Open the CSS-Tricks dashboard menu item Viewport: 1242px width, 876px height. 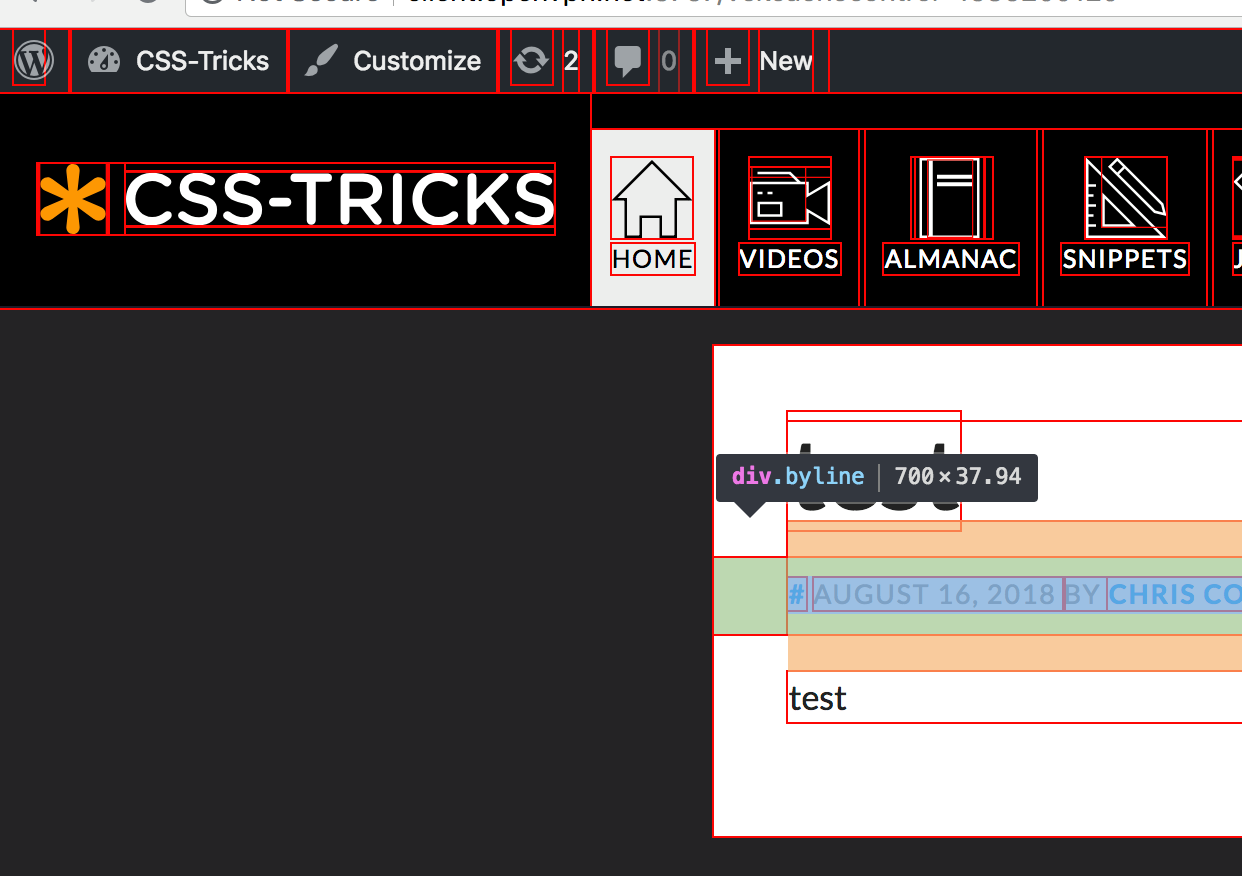point(179,61)
